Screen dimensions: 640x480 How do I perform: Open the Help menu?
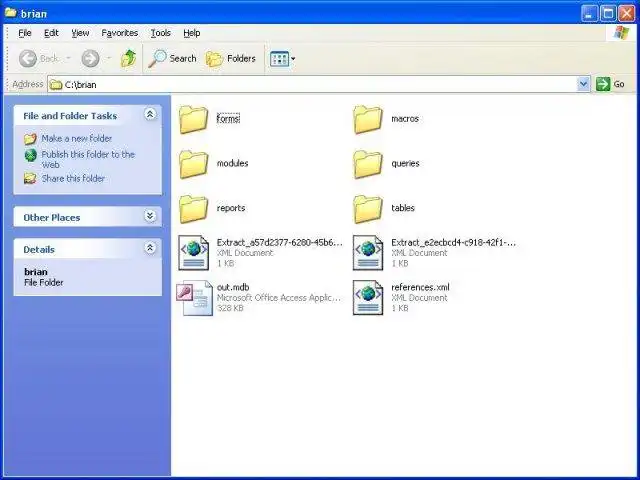pos(192,33)
